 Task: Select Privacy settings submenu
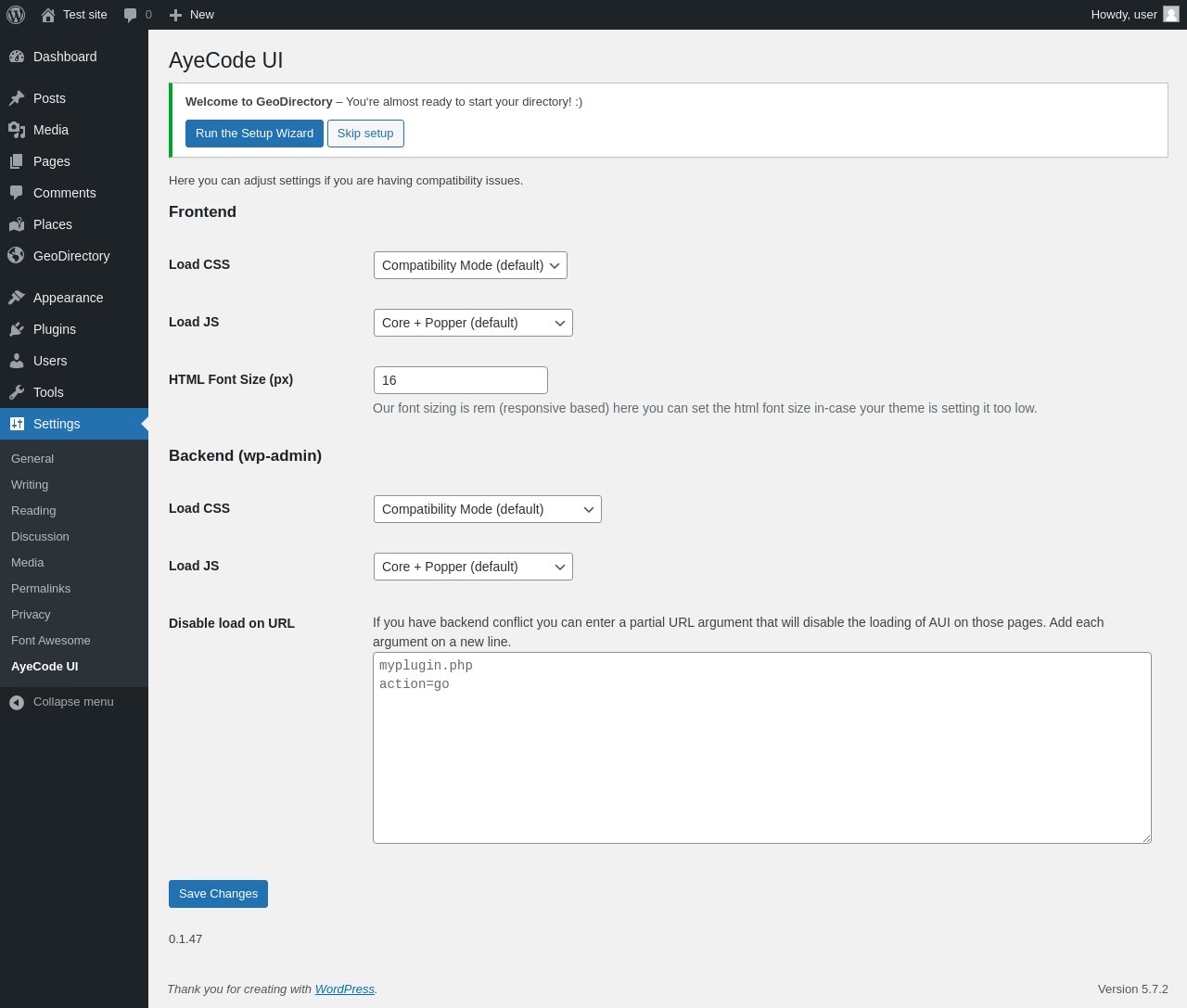coord(31,615)
